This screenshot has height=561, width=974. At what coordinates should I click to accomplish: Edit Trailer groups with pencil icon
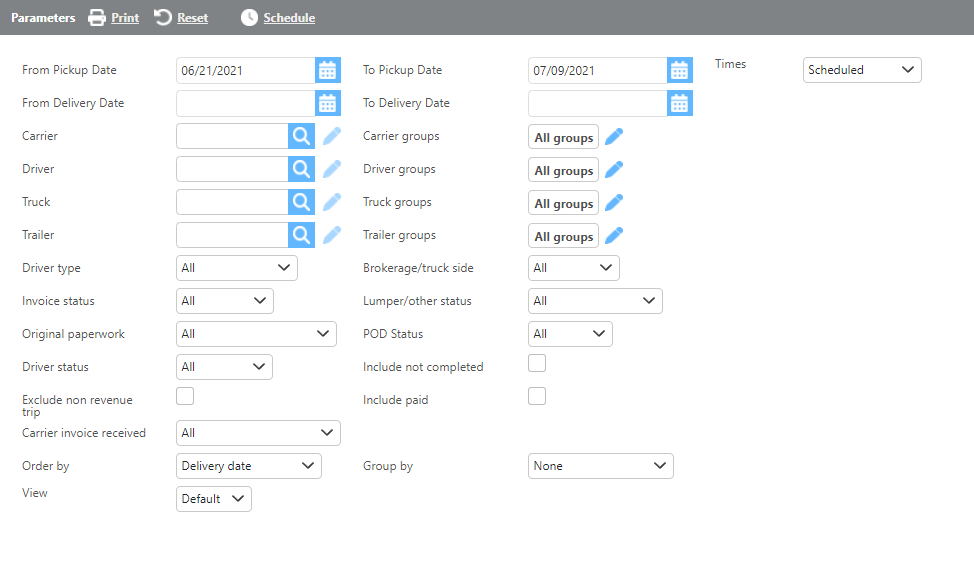614,236
